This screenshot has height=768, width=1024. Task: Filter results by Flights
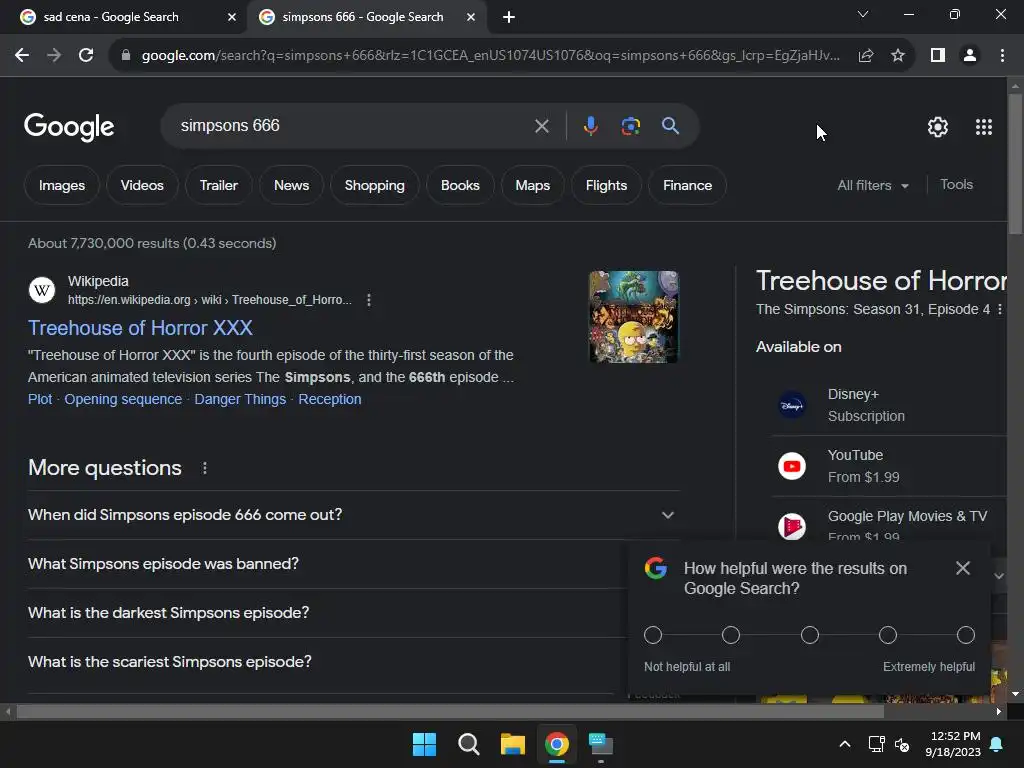606,185
